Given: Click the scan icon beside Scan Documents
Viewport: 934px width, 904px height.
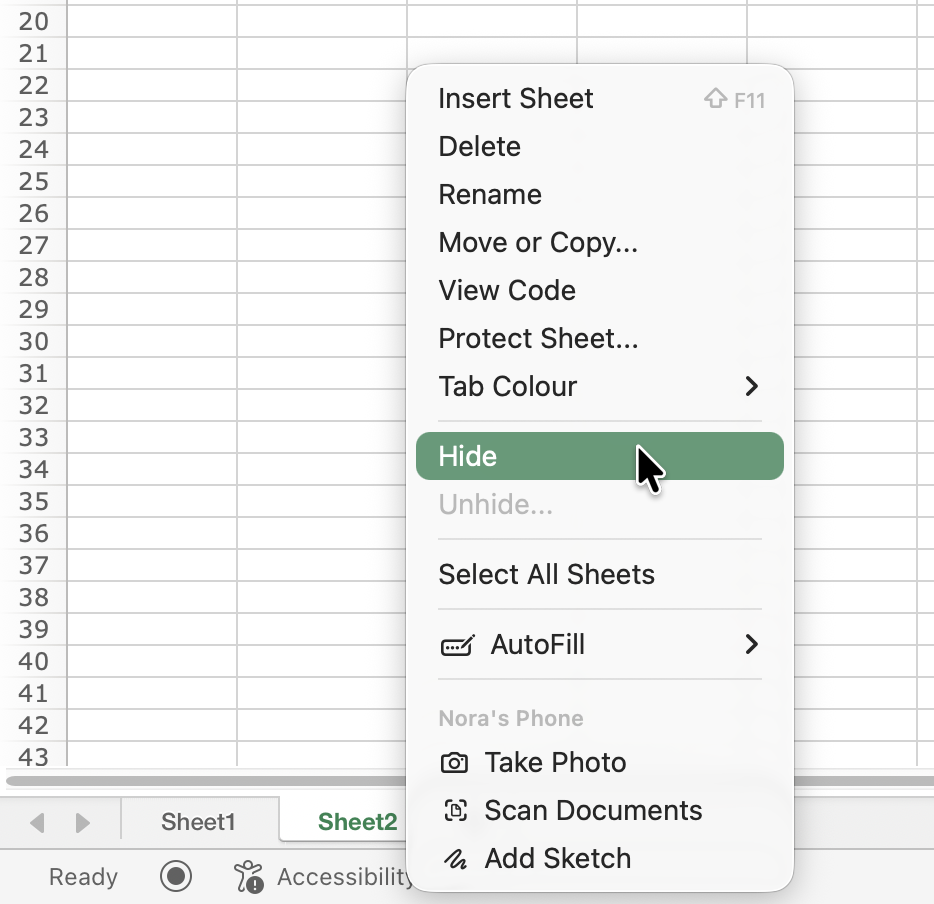Looking at the screenshot, I should coord(454,811).
